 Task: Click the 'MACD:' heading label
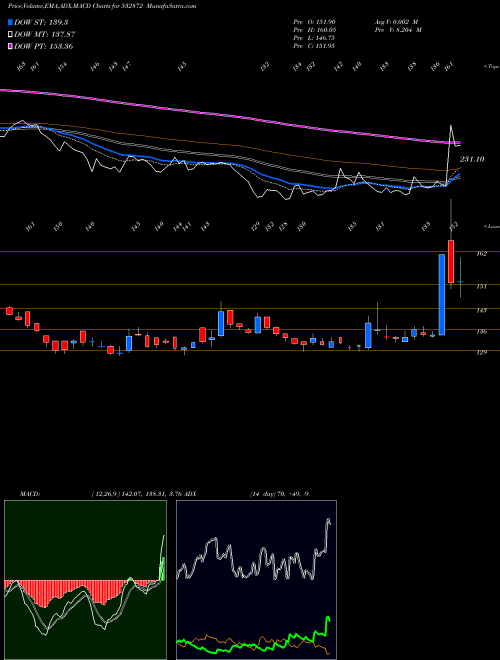pos(30,493)
